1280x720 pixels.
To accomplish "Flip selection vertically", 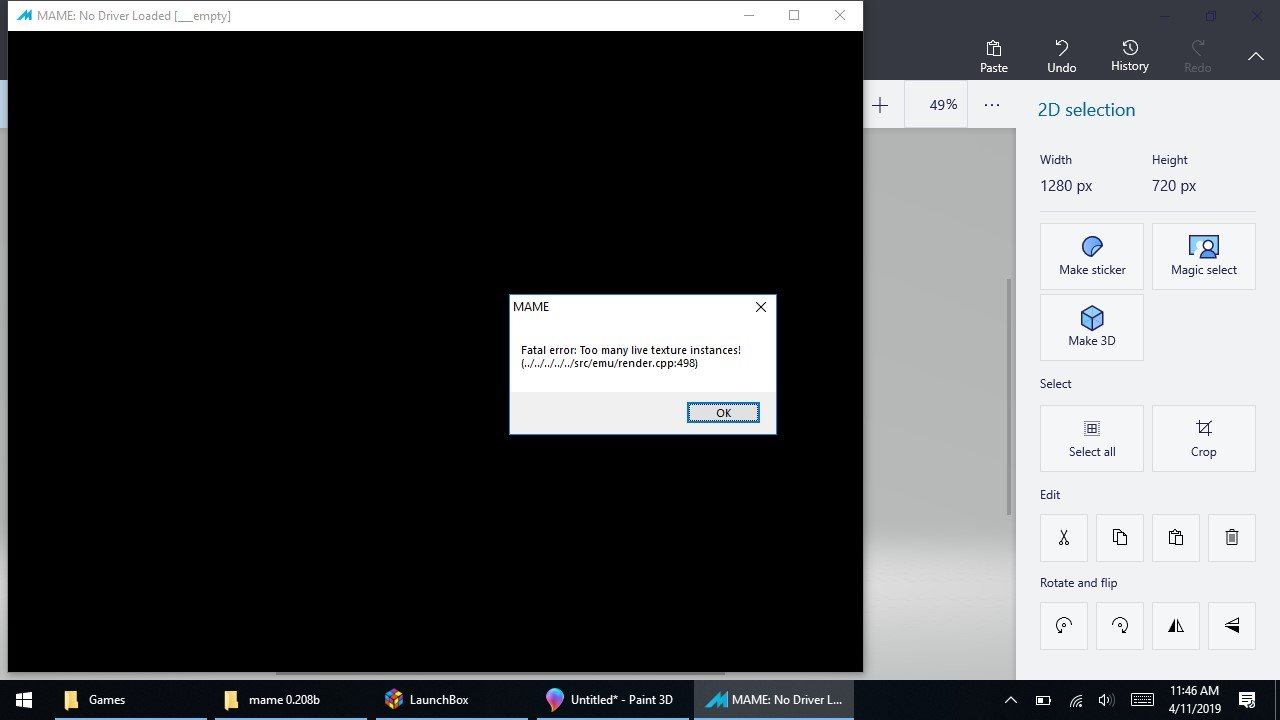I will [1232, 626].
